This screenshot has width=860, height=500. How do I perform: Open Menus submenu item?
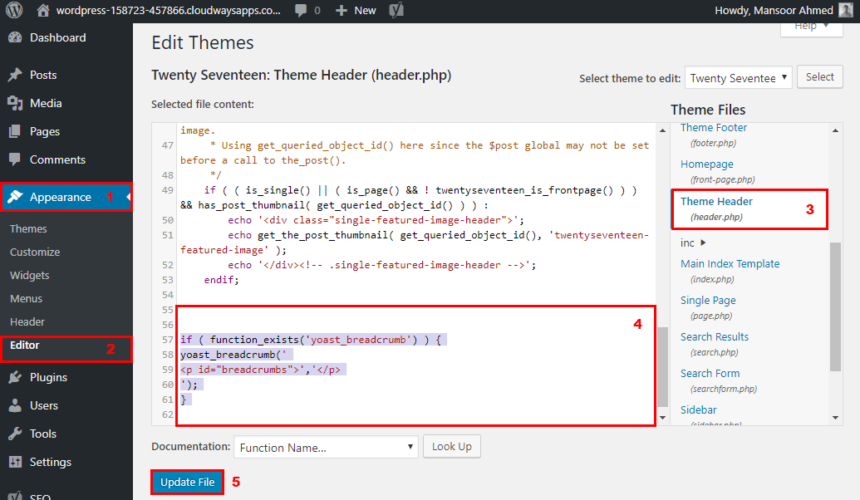coord(26,298)
